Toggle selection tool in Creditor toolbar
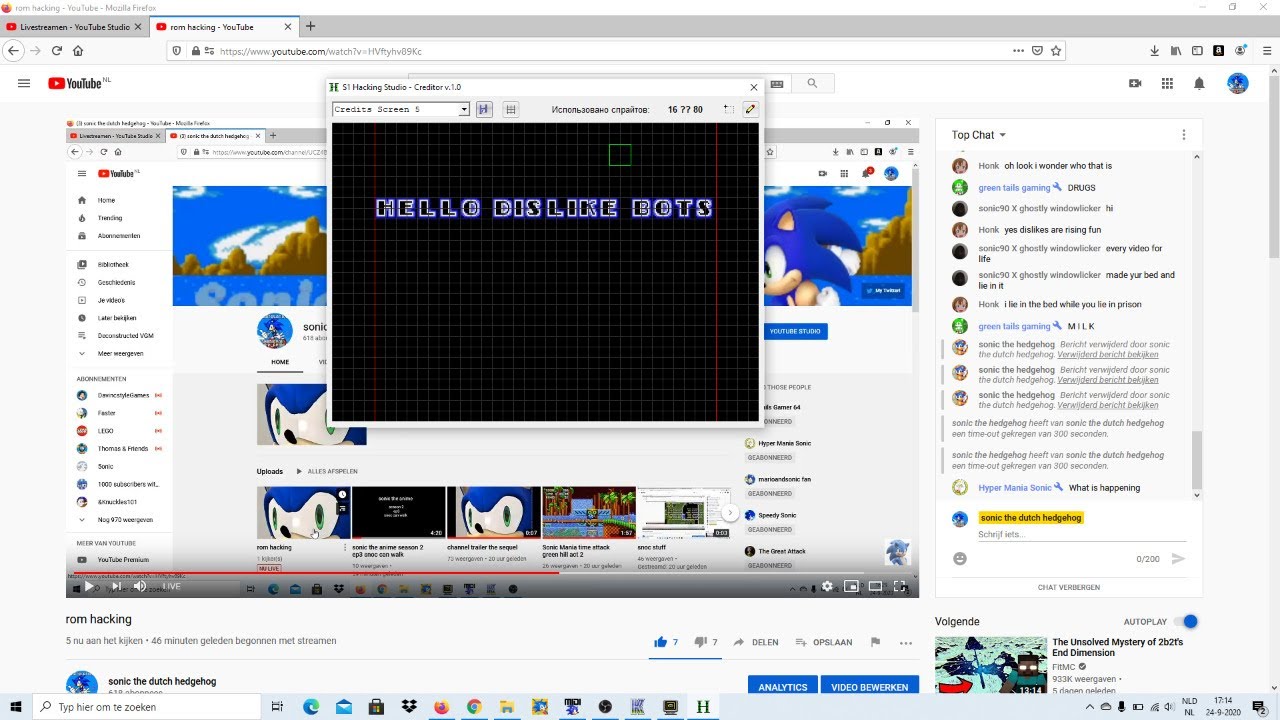This screenshot has height=720, width=1280. [728, 109]
